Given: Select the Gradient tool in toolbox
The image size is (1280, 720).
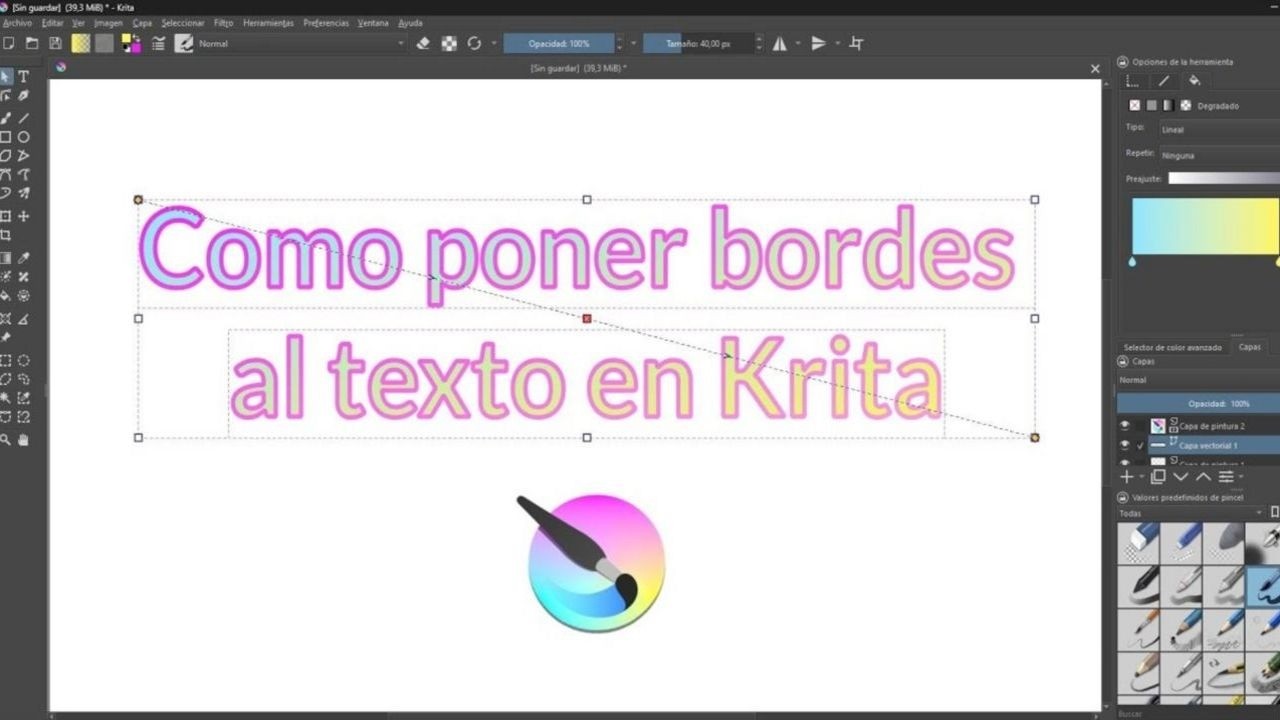Looking at the screenshot, I should pyautogui.click(x=6, y=258).
